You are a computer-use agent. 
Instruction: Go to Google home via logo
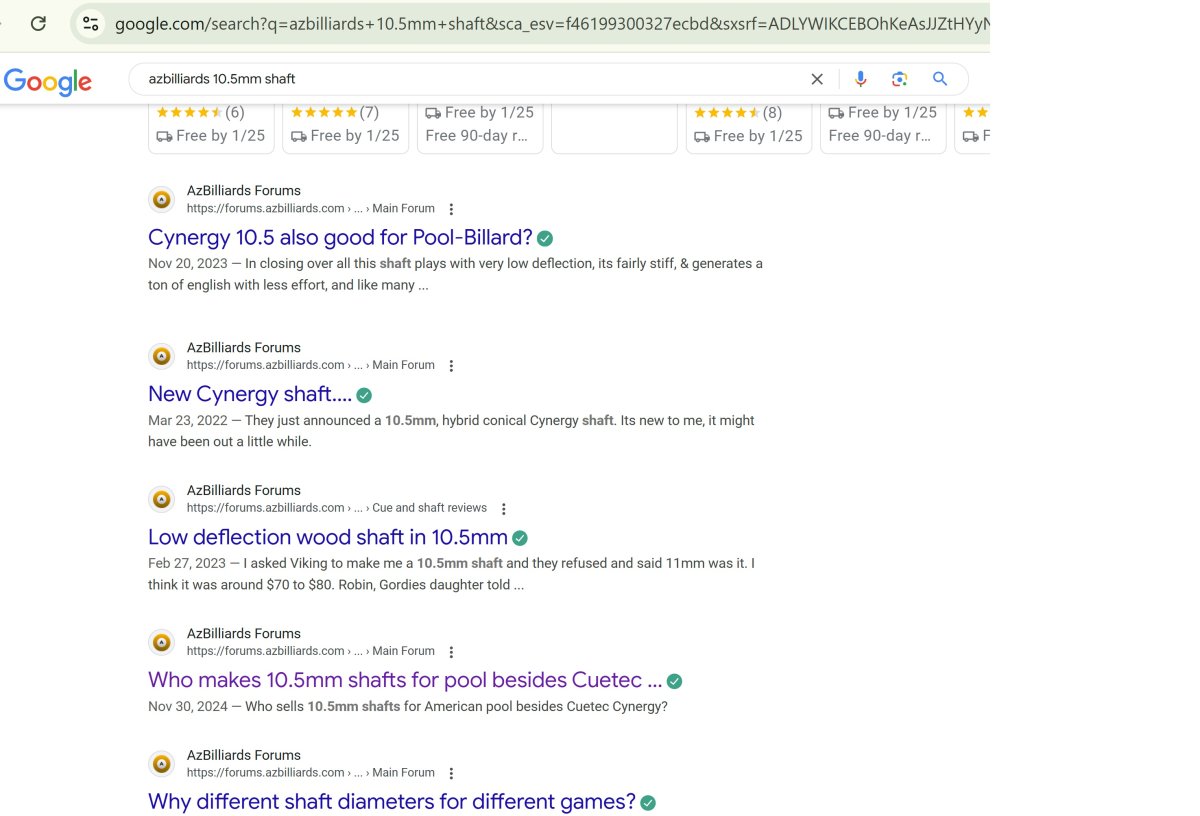(x=48, y=81)
